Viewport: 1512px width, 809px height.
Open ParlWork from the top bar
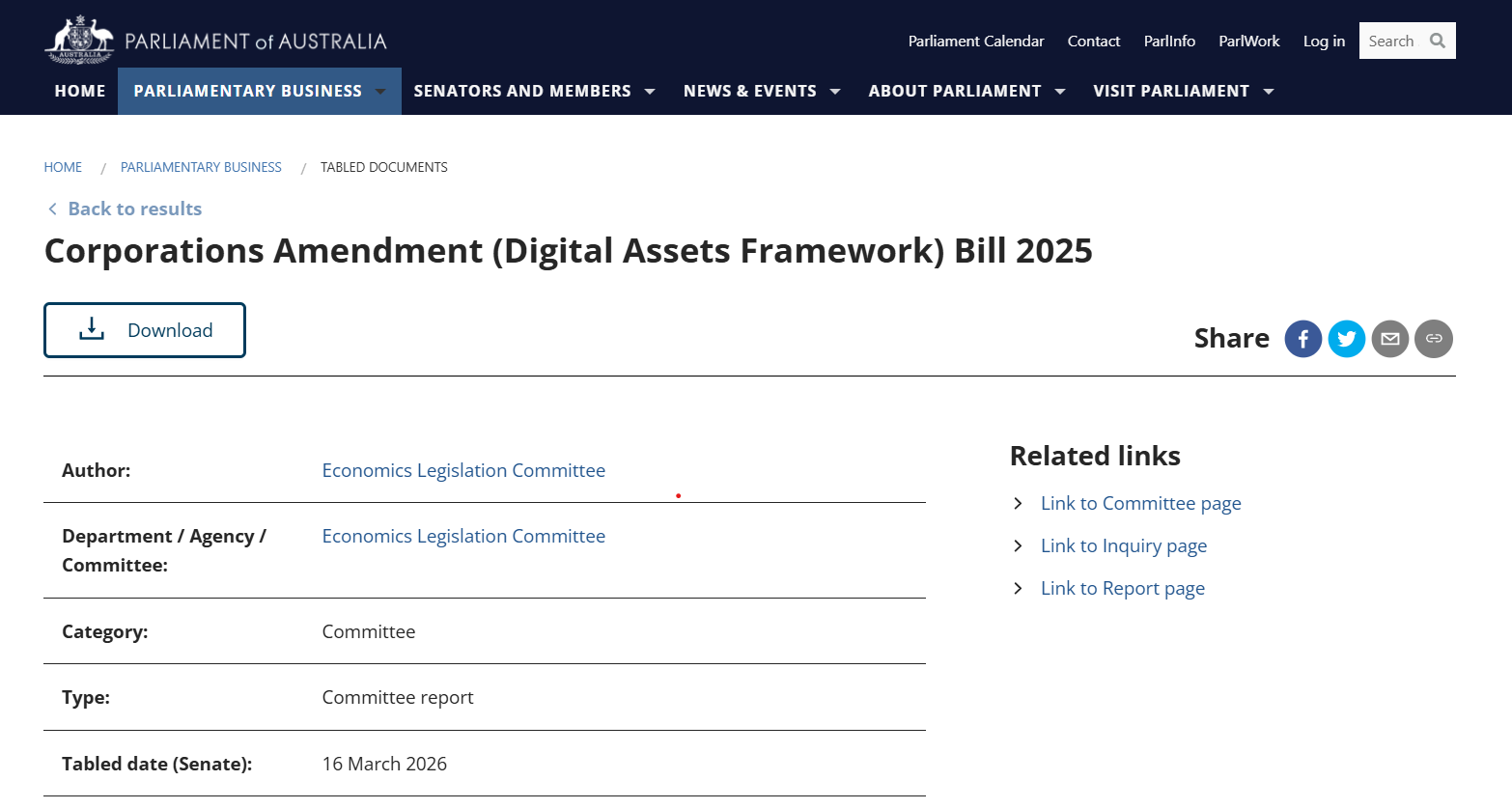tap(1248, 41)
